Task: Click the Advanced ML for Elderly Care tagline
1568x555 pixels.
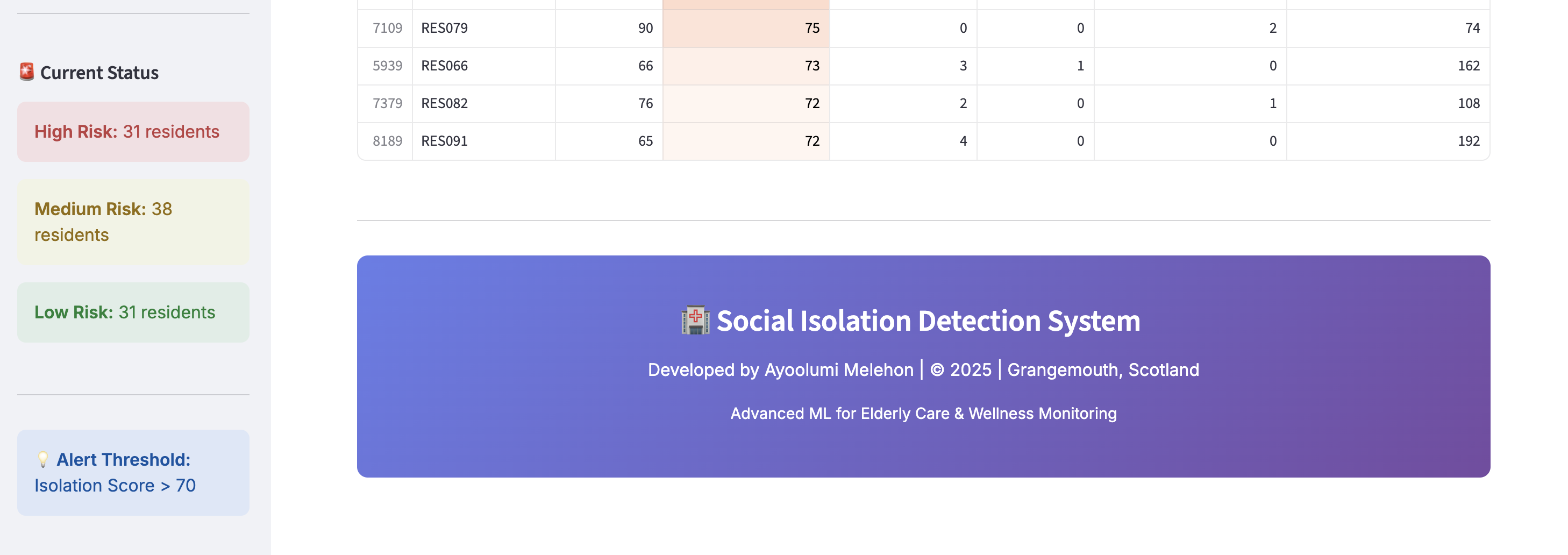Action: 924,412
